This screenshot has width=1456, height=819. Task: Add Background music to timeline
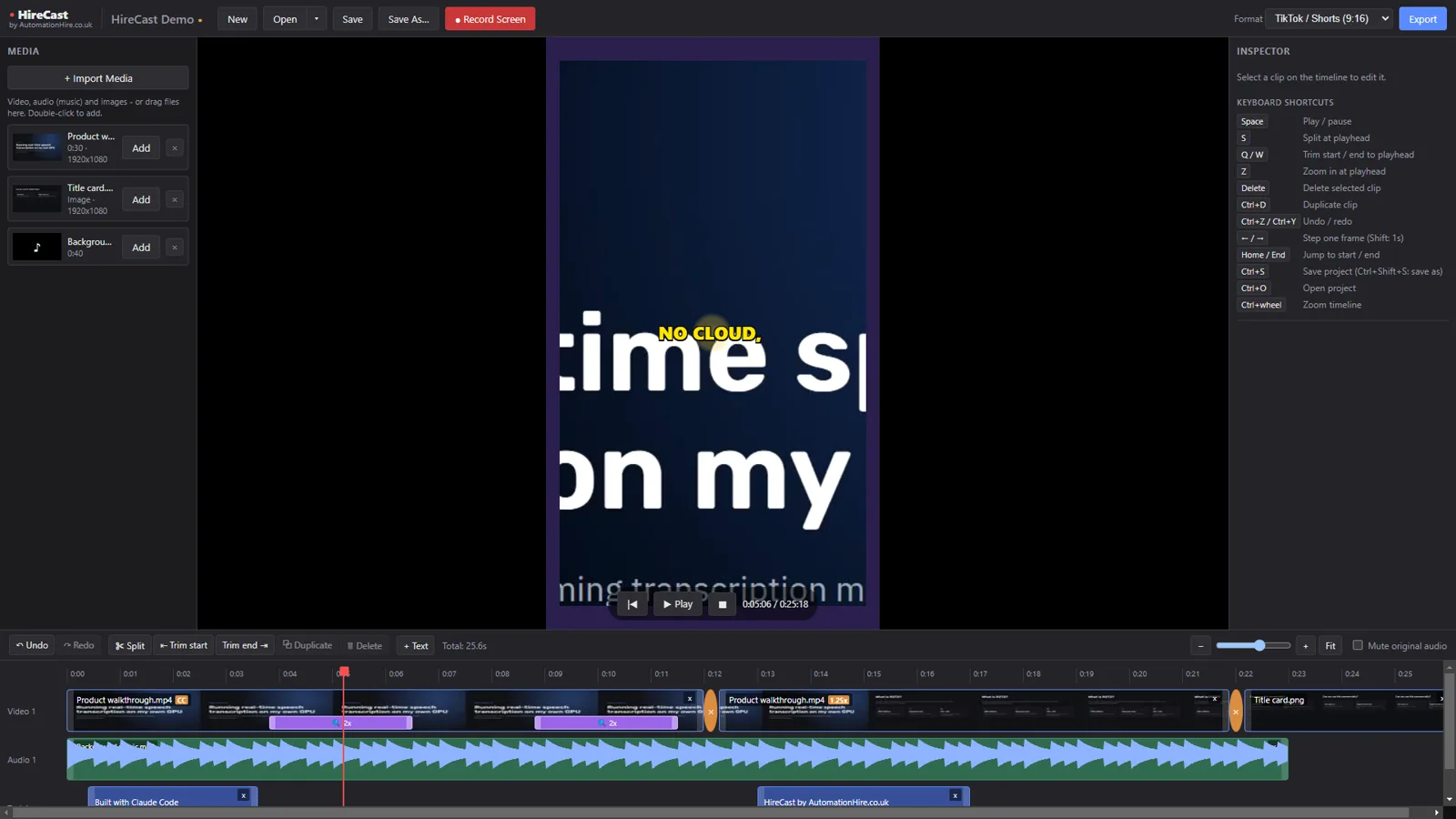(x=141, y=248)
